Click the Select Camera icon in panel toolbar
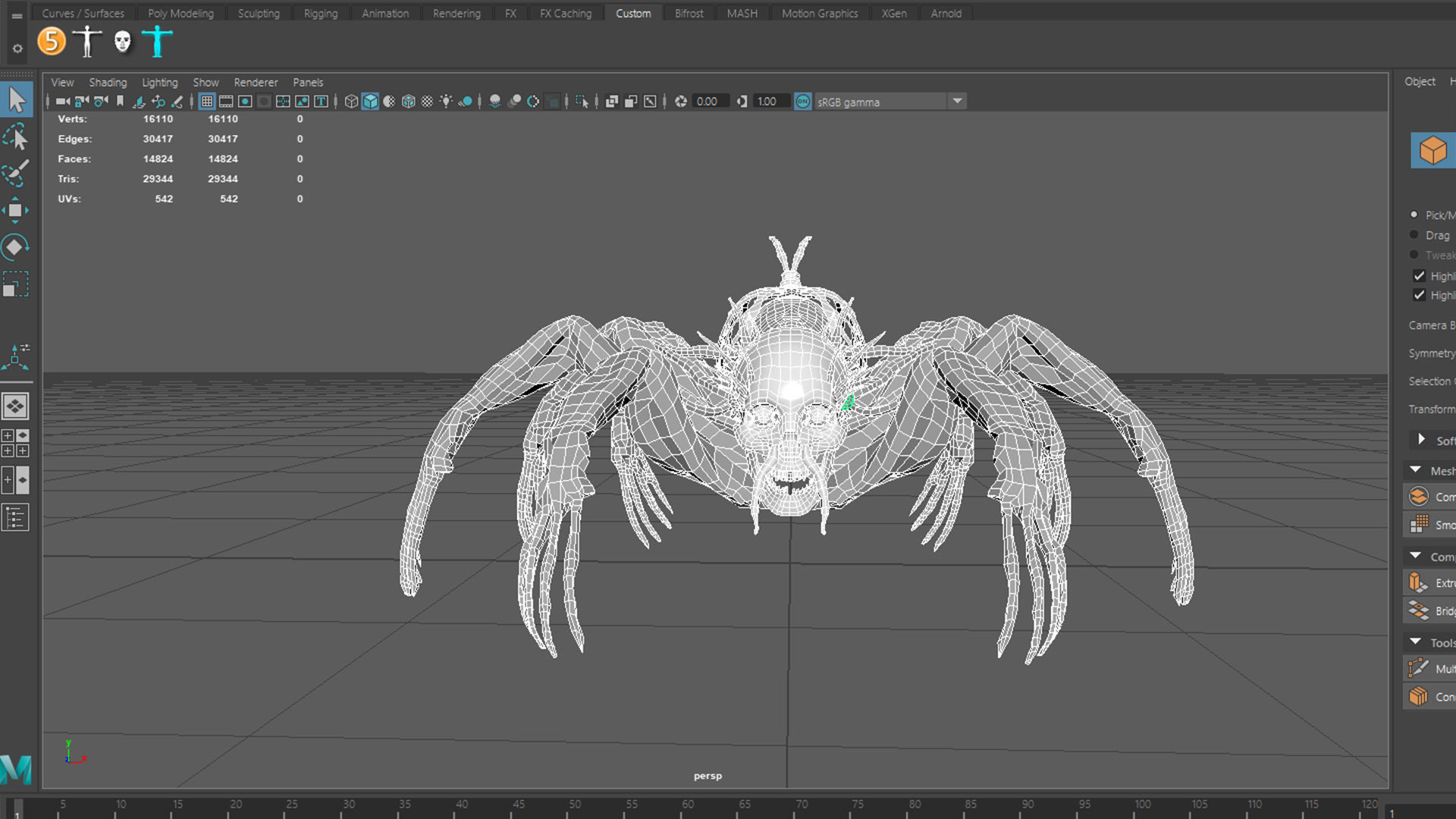Viewport: 1456px width, 819px height. click(x=63, y=102)
